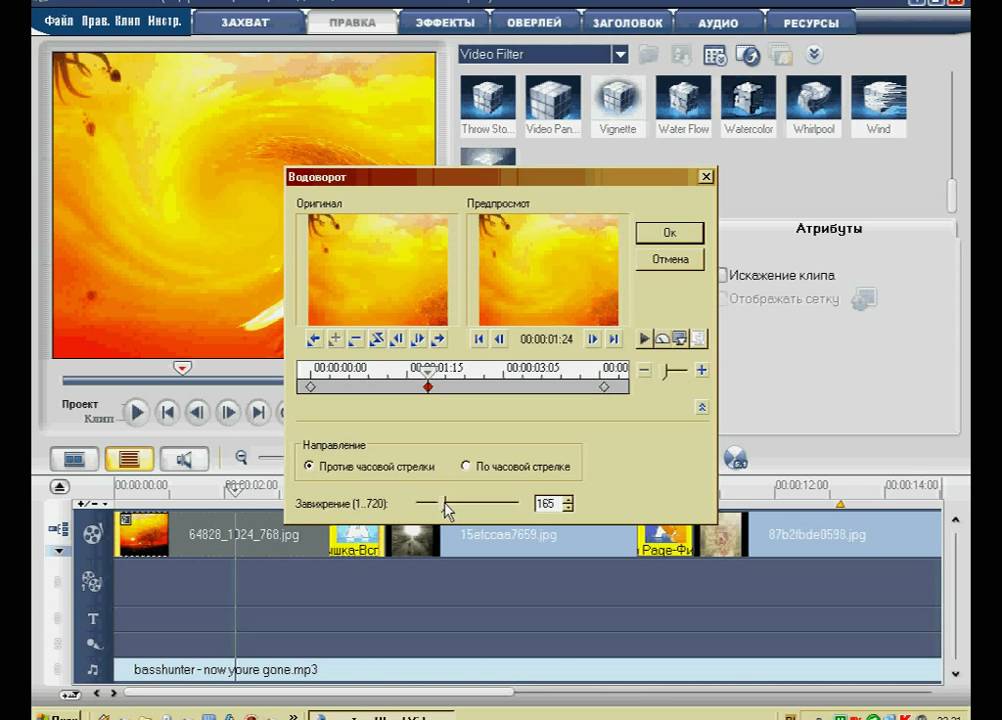Image resolution: width=1002 pixels, height=720 pixels.
Task: Jump to dialog preview end frame
Action: coord(613,339)
